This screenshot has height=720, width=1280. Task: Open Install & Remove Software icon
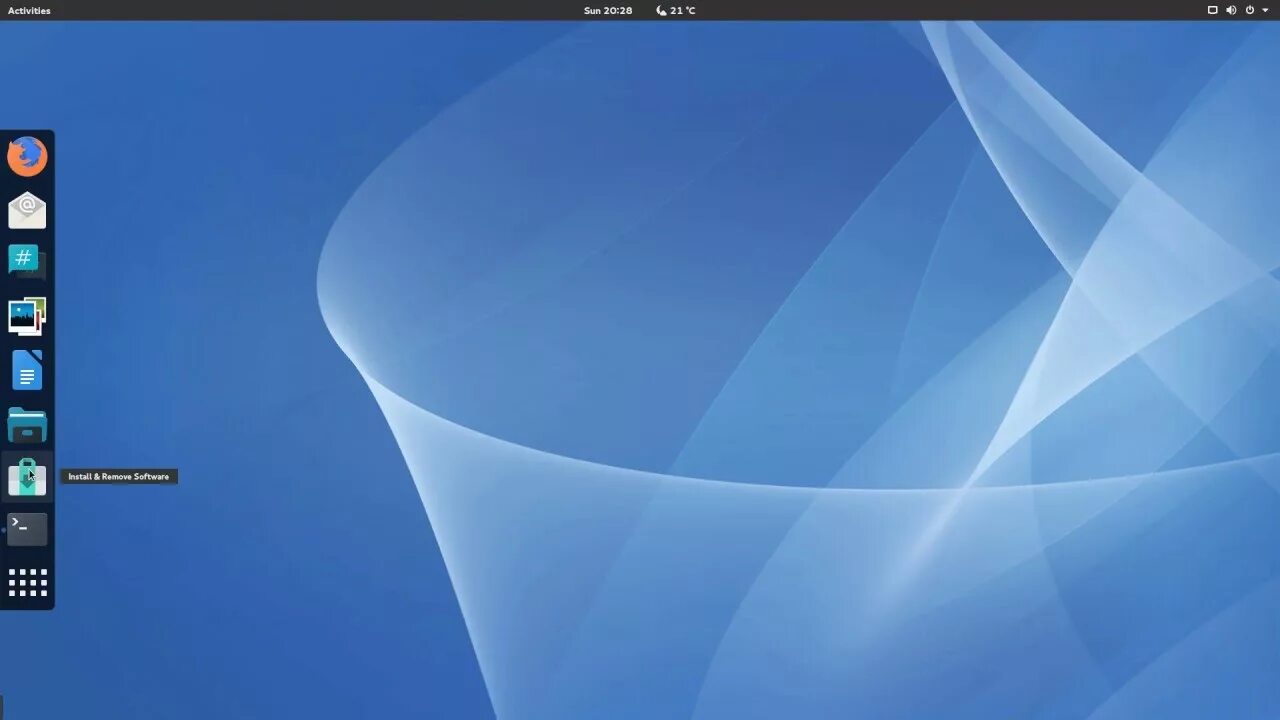coord(27,478)
